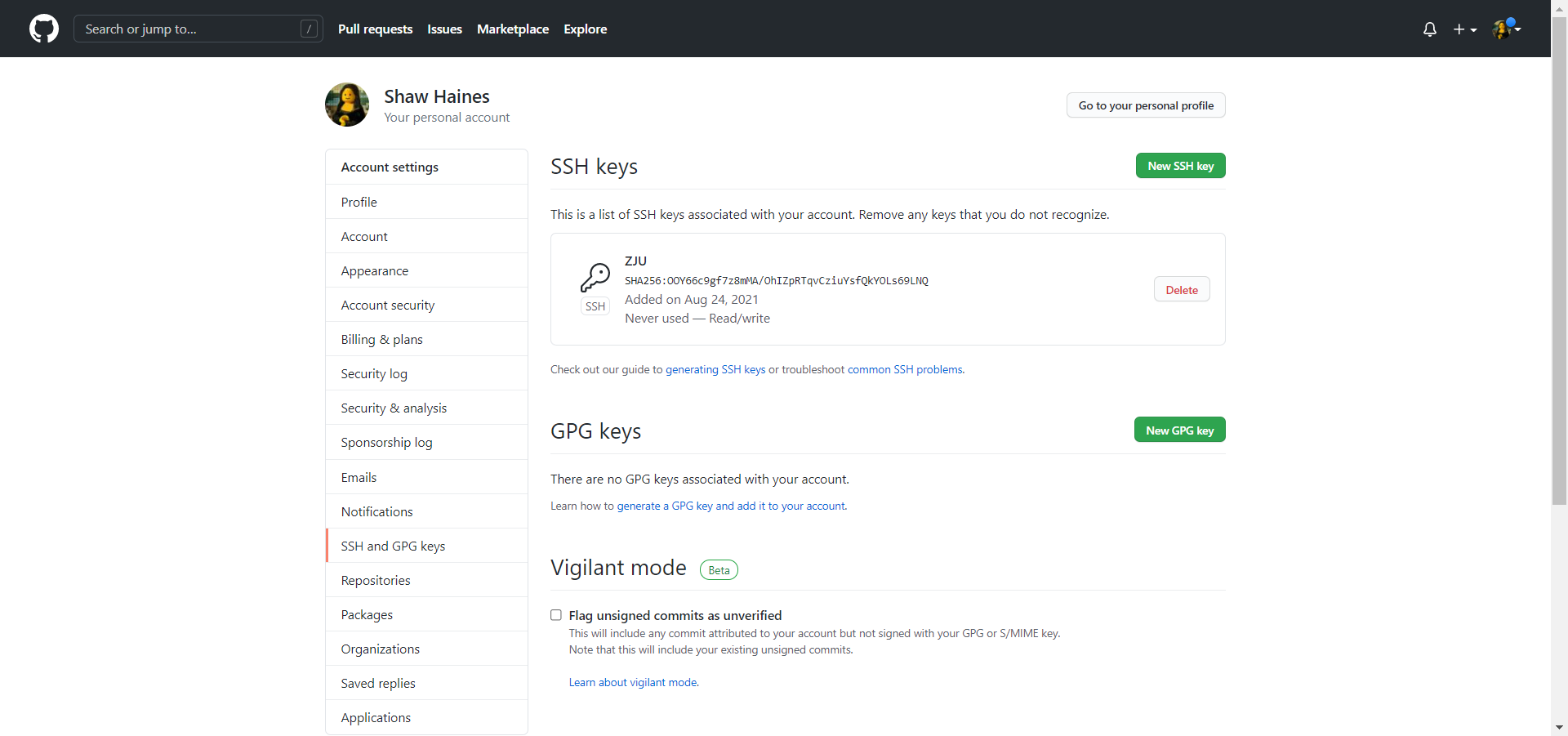Select Billing & plans in sidebar
The image size is (1568, 736).
click(427, 339)
